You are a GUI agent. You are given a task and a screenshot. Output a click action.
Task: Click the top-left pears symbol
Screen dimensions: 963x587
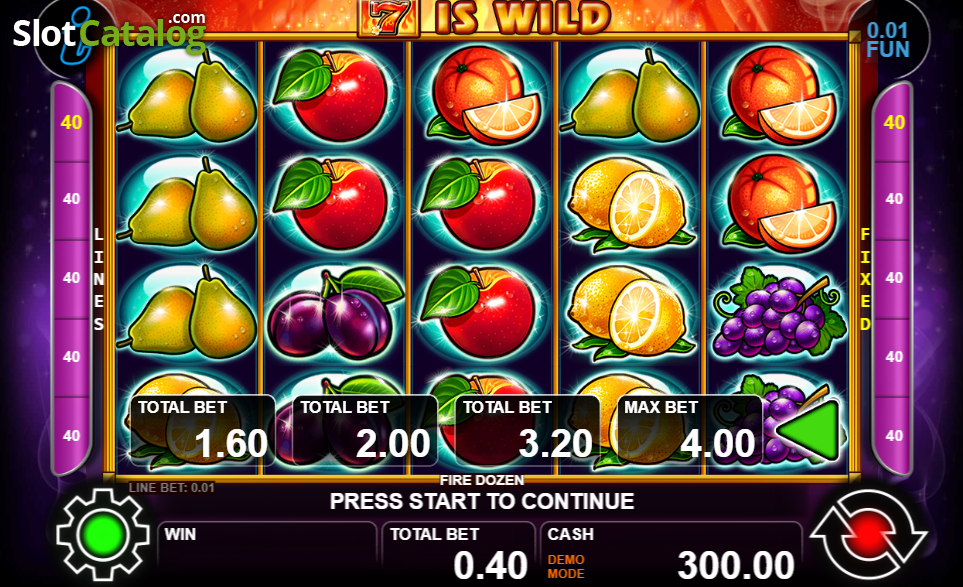click(187, 95)
